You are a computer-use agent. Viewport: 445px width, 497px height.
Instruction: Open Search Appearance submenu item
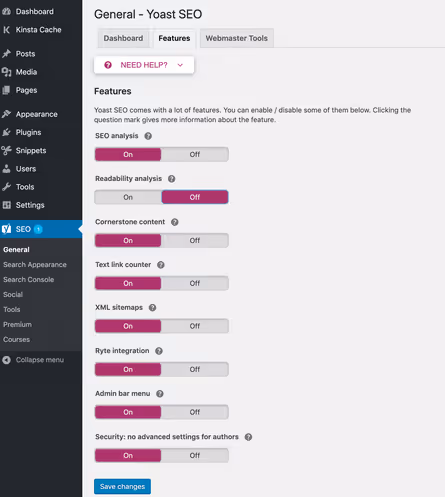[35, 265]
